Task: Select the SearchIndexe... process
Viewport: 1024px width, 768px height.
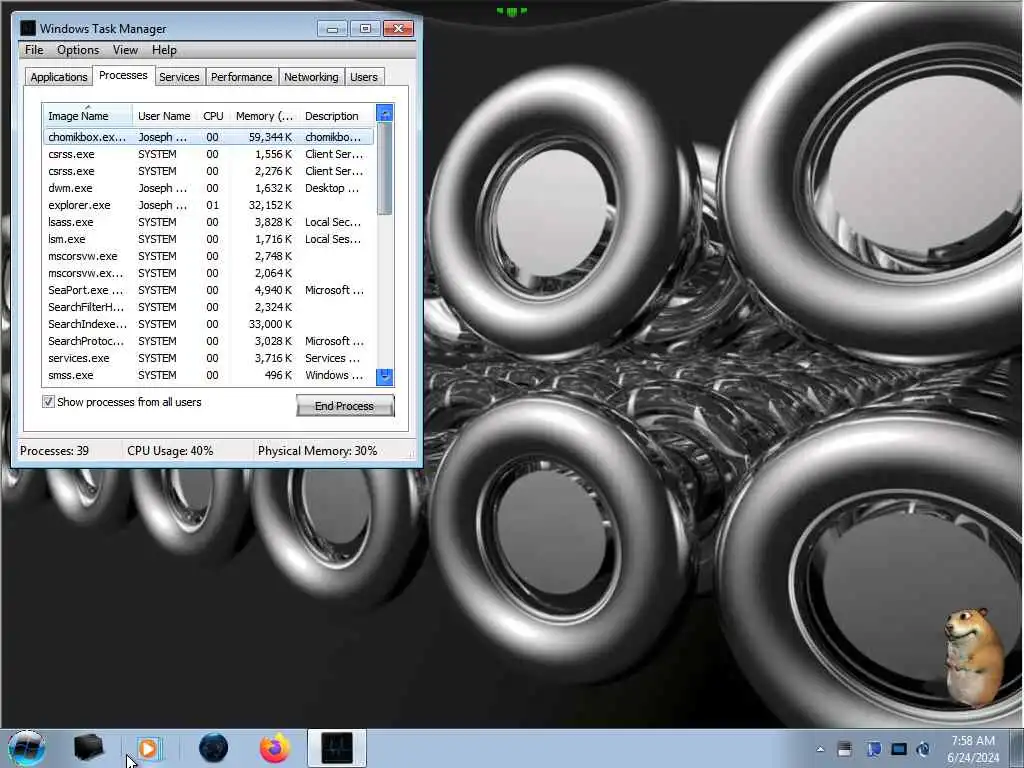Action: point(209,324)
